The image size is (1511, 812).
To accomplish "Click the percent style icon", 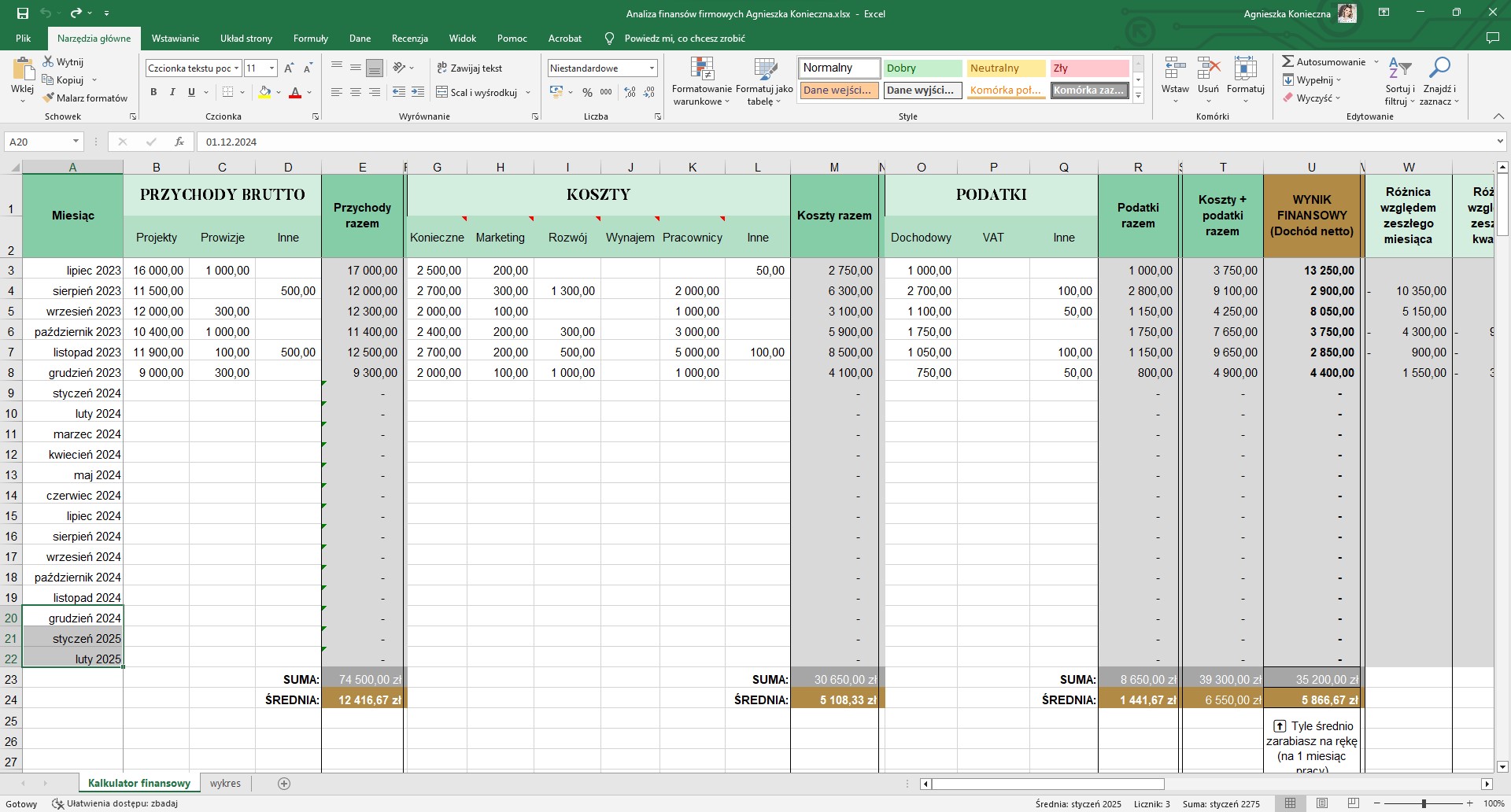I will [587, 92].
